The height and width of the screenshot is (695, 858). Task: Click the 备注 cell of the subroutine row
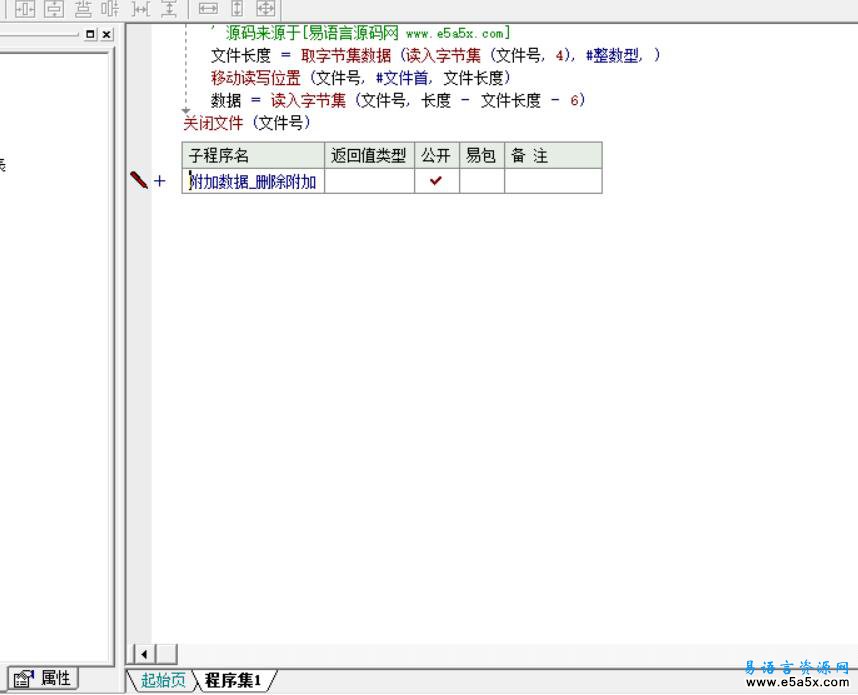(x=553, y=181)
